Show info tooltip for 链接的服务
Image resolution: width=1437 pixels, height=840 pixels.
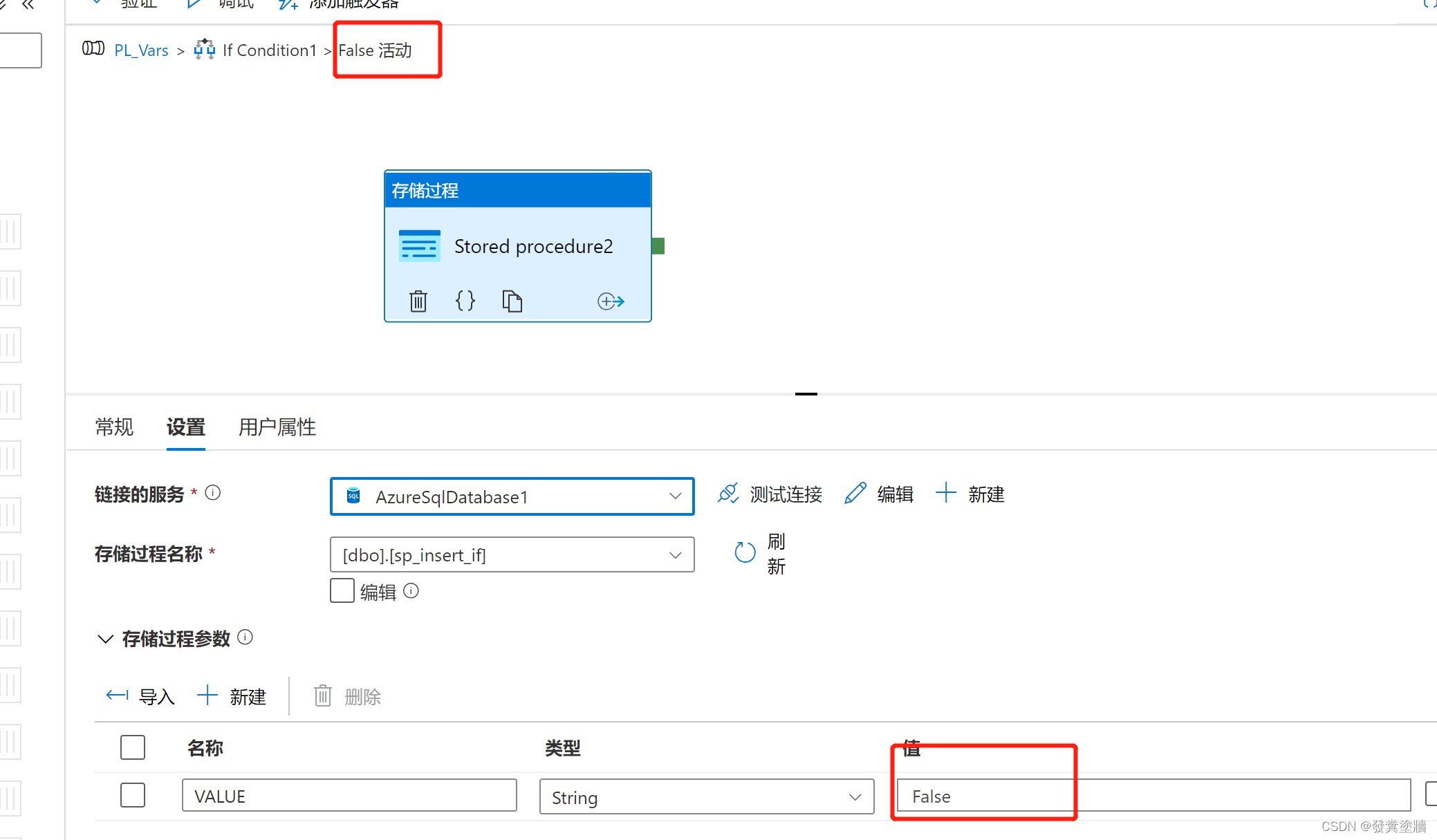coord(213,492)
